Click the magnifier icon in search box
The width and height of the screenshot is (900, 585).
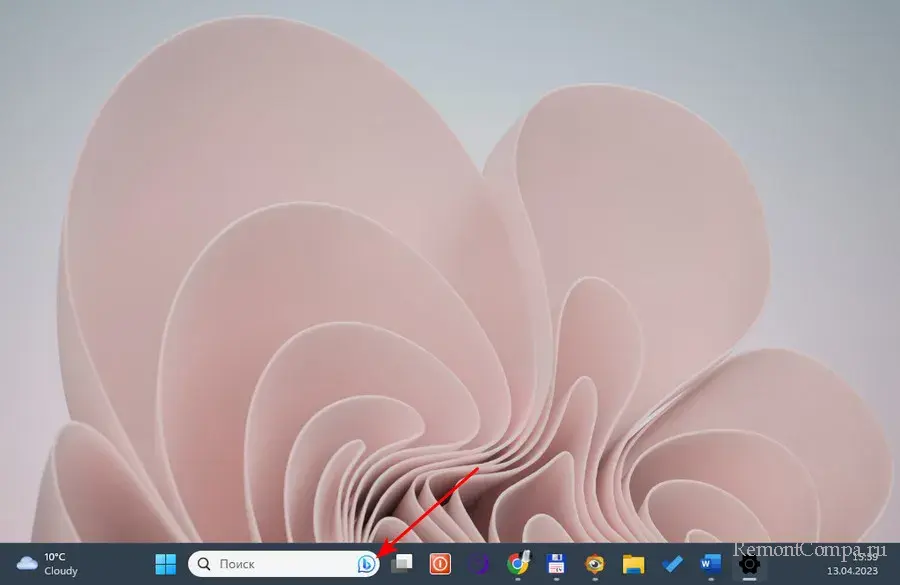point(204,564)
